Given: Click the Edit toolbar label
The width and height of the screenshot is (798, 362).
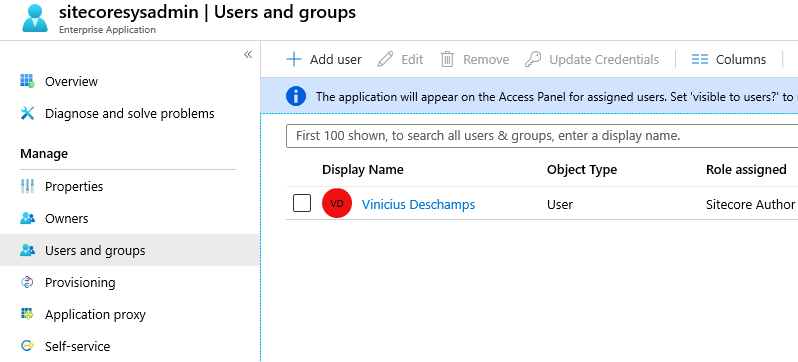Looking at the screenshot, I should (412, 60).
